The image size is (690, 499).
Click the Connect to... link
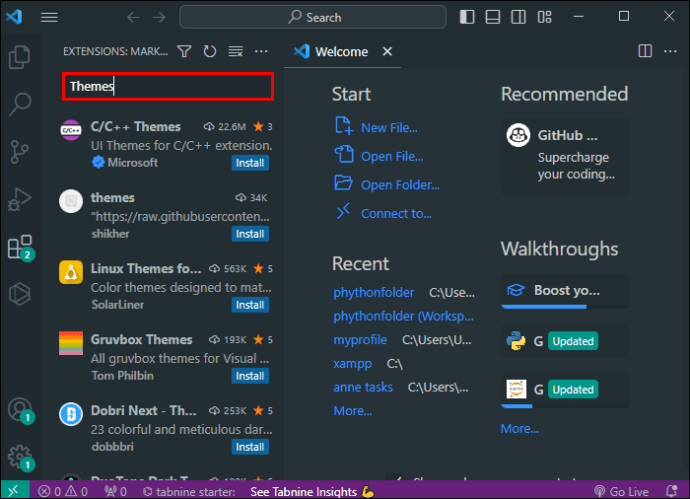396,213
